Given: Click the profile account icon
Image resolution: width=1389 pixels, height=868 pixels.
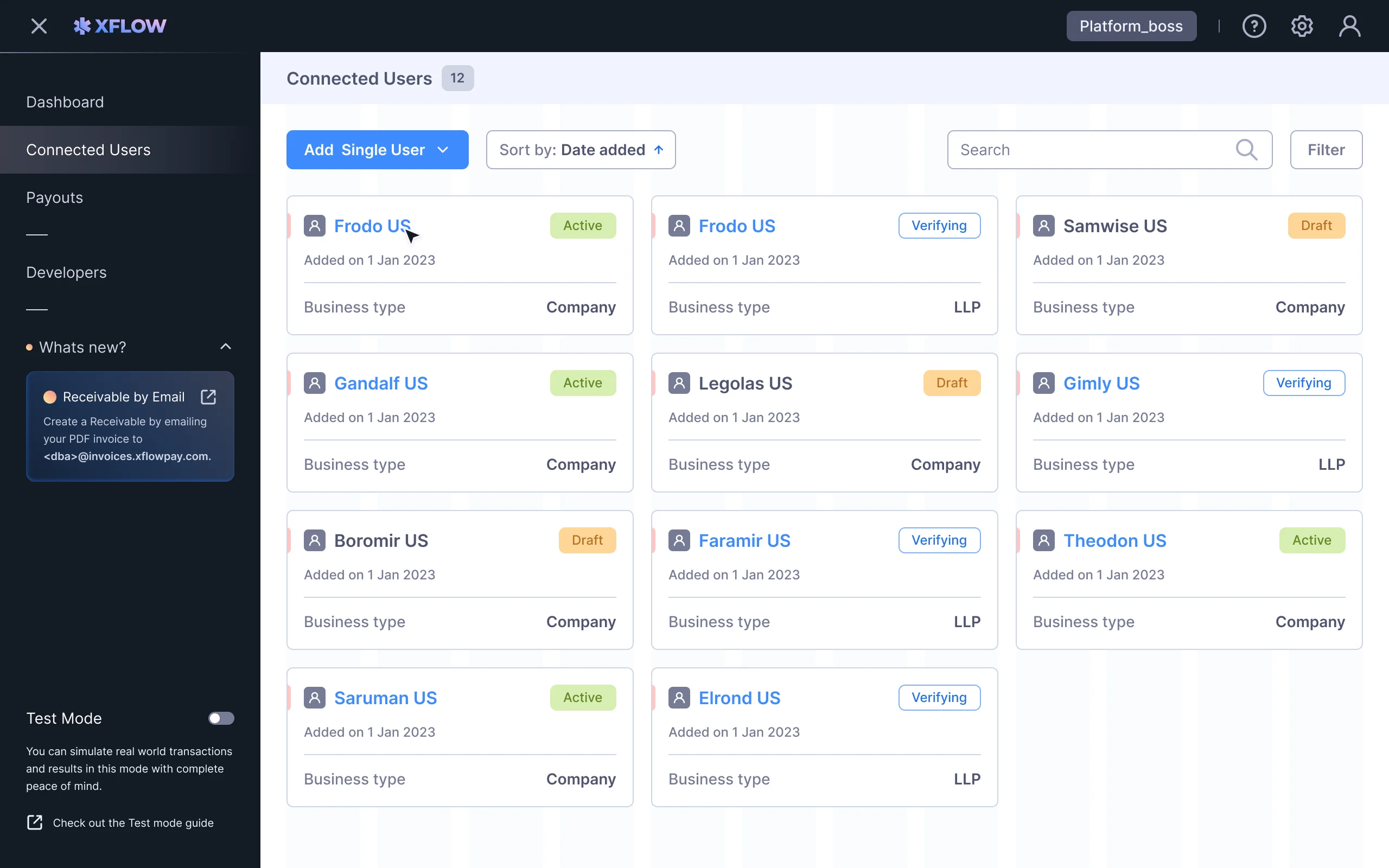Looking at the screenshot, I should coord(1349,25).
